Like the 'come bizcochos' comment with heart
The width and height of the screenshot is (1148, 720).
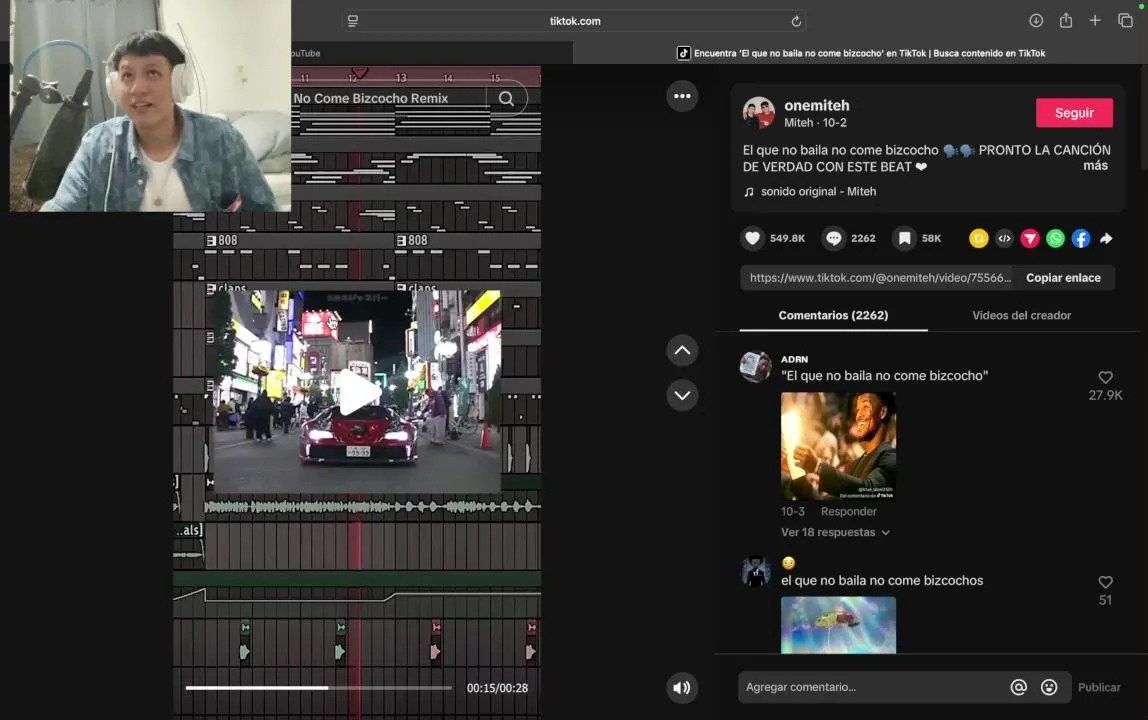click(x=1106, y=582)
